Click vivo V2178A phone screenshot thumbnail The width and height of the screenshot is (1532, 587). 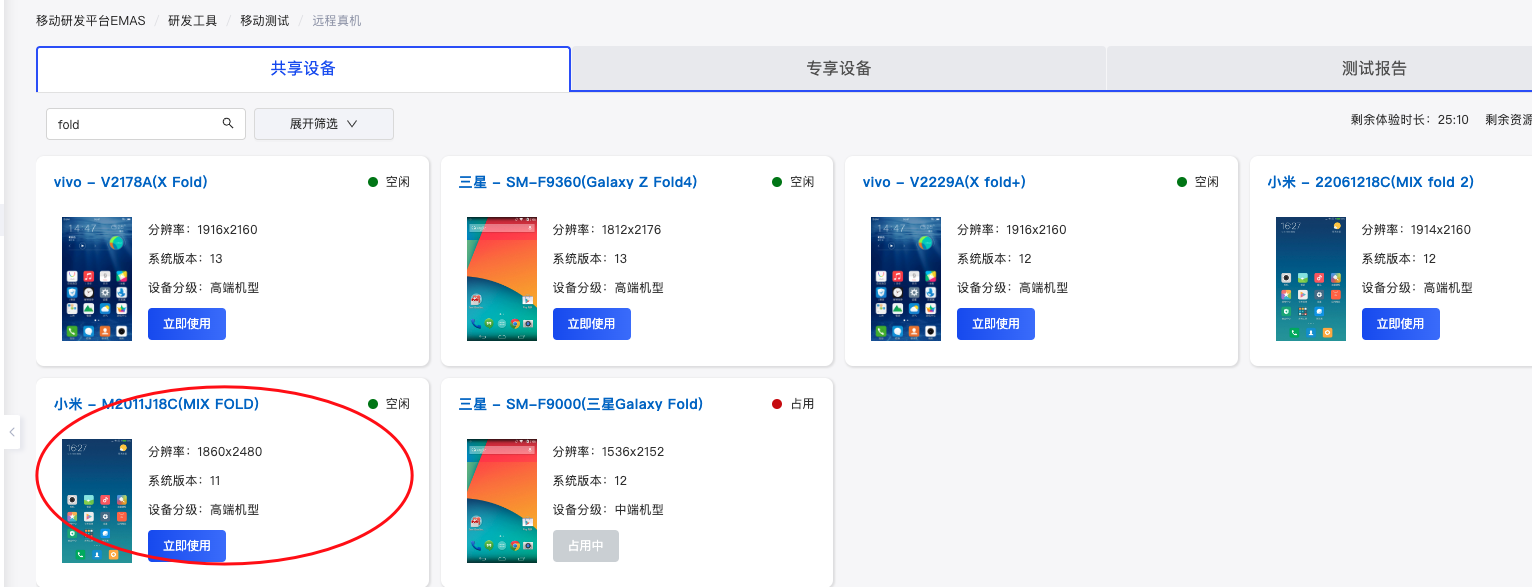[97, 279]
